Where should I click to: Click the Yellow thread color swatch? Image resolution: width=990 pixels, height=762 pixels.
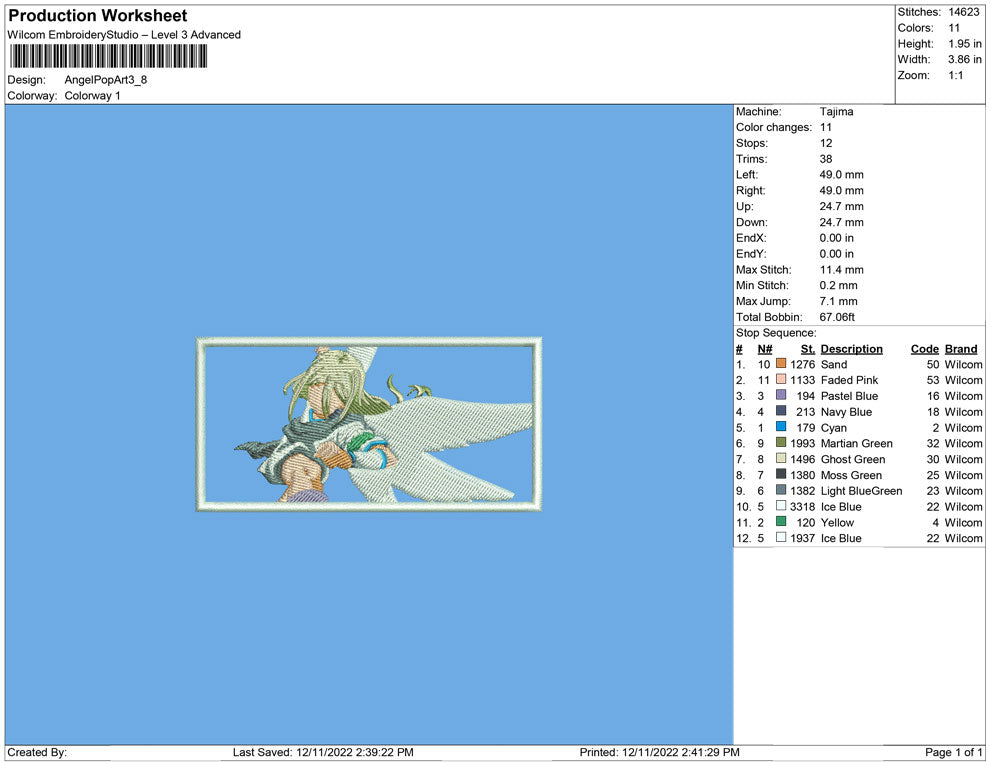[781, 522]
